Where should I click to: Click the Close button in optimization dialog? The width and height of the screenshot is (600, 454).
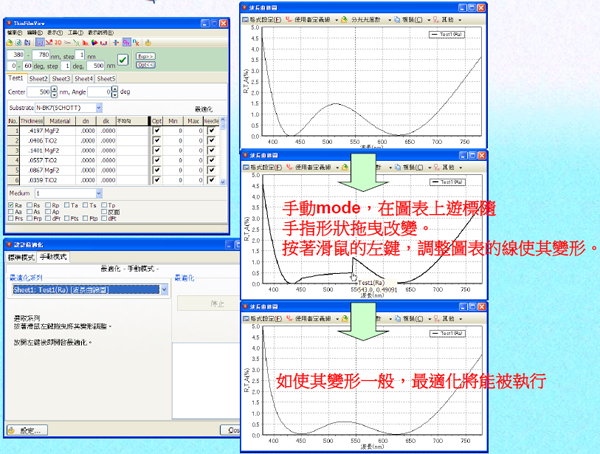[231, 430]
